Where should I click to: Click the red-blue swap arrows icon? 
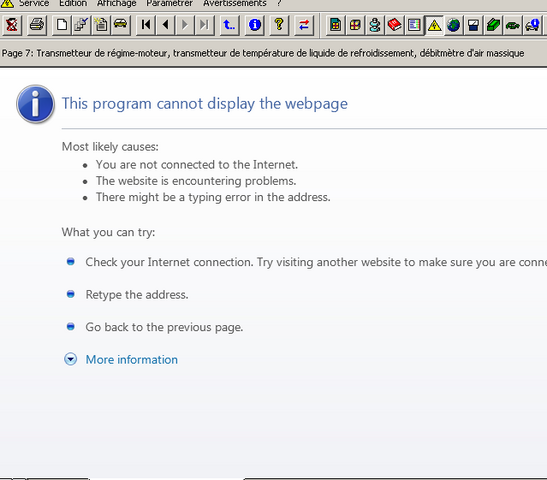point(304,25)
